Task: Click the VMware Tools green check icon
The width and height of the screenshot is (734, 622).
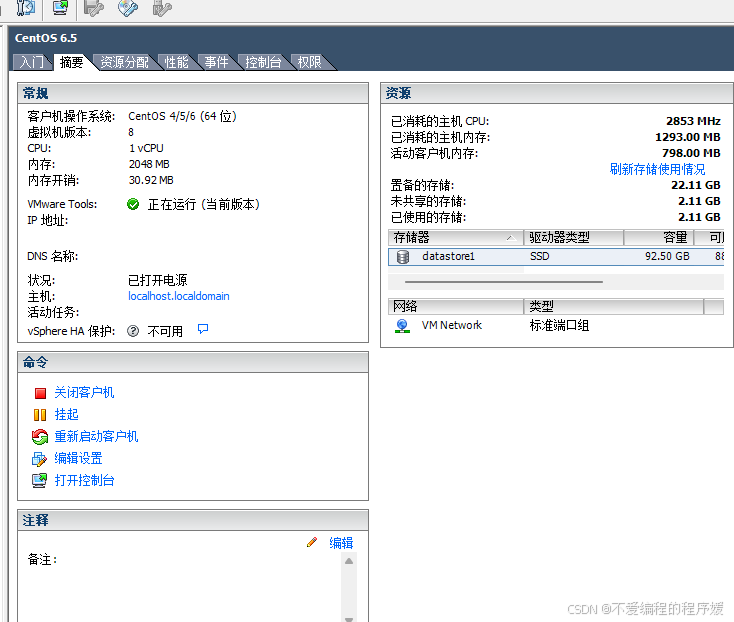Action: [x=133, y=204]
